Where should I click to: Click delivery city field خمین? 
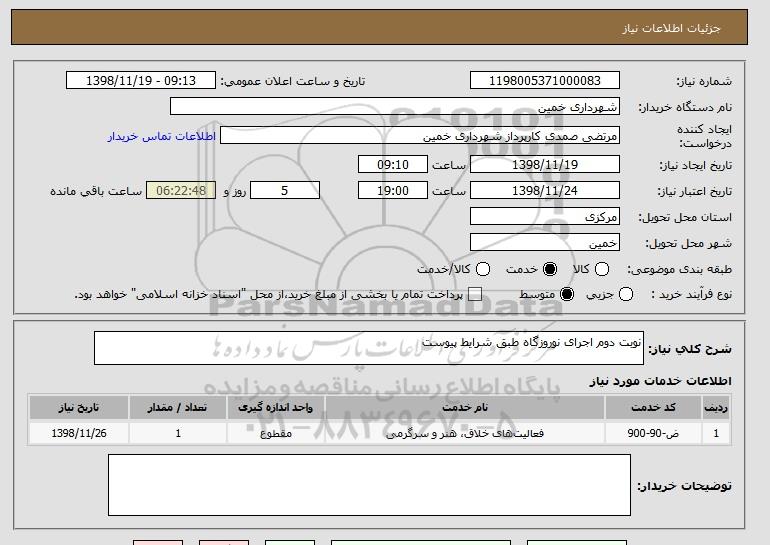point(545,243)
